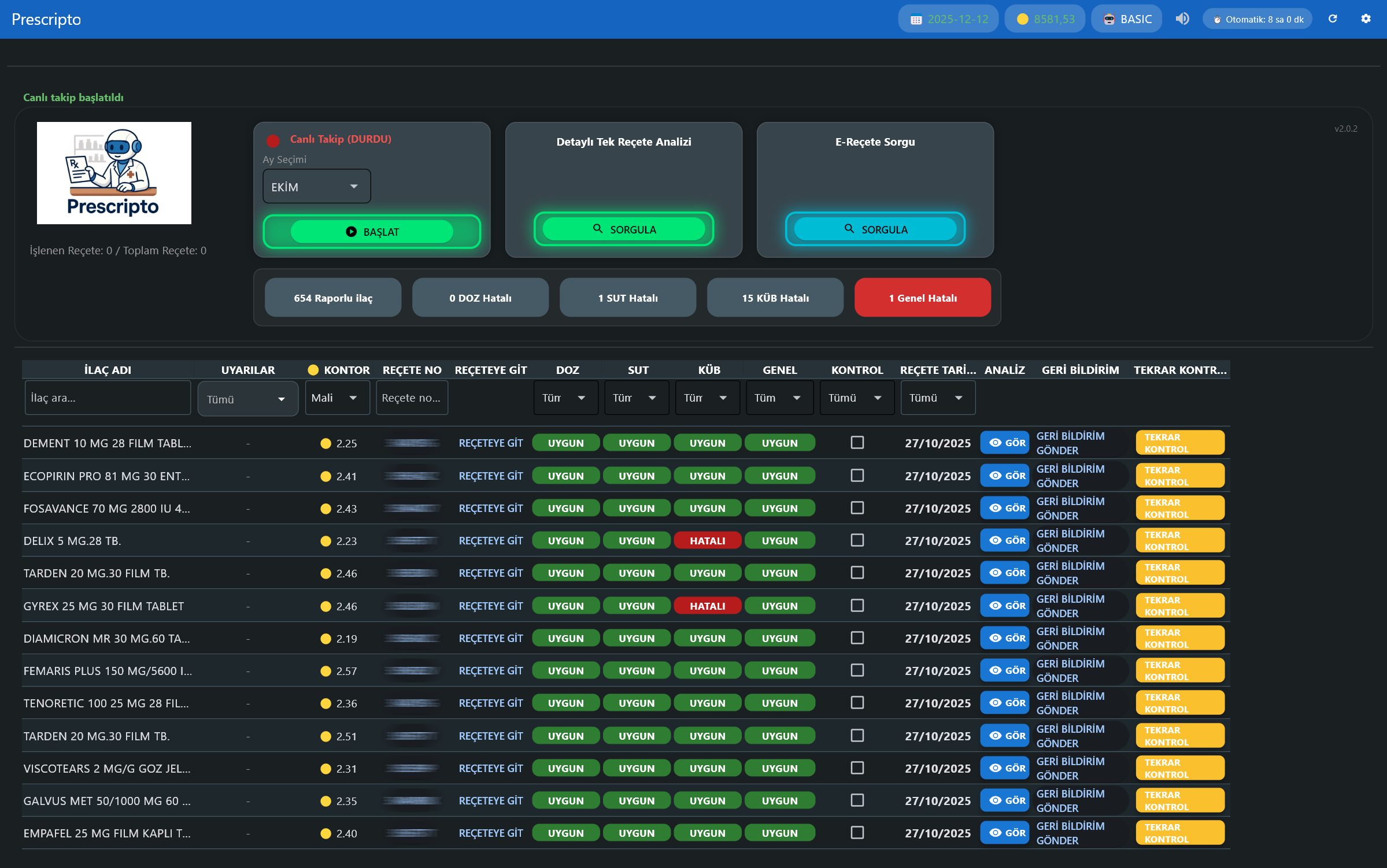The width and height of the screenshot is (1387, 868).
Task: Click the refresh icon in top bar
Action: click(1333, 19)
